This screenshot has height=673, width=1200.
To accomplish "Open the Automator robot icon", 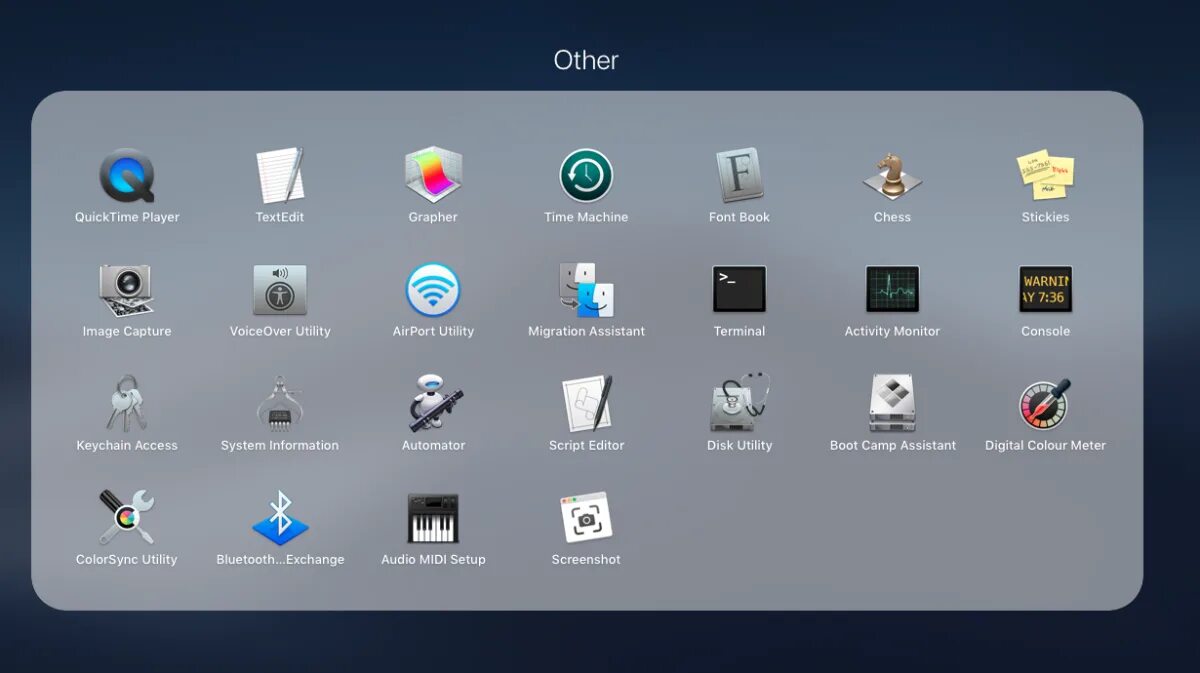I will tap(434, 405).
